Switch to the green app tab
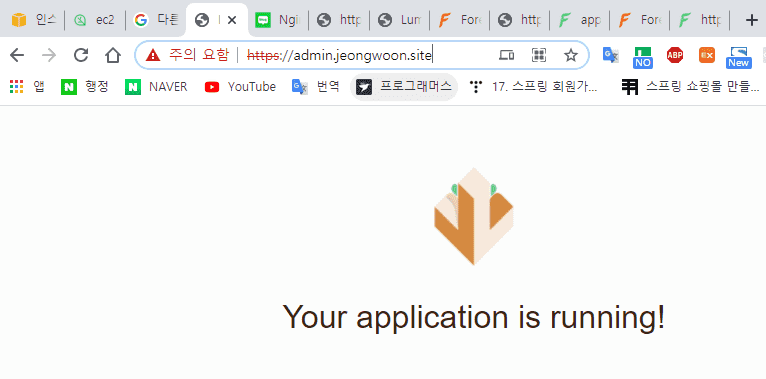 (579, 20)
